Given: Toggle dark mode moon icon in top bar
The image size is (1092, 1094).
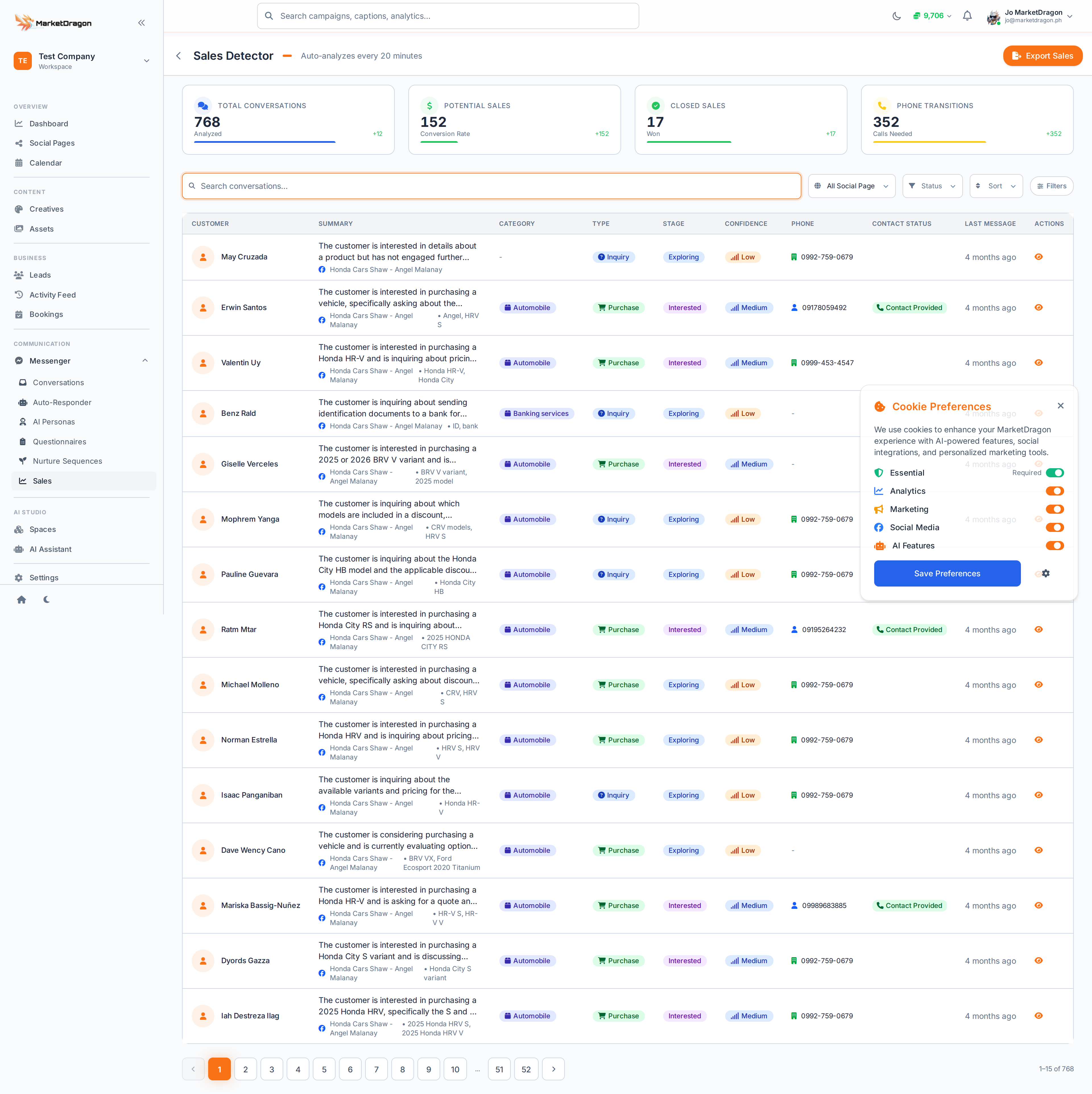Looking at the screenshot, I should coord(896,16).
